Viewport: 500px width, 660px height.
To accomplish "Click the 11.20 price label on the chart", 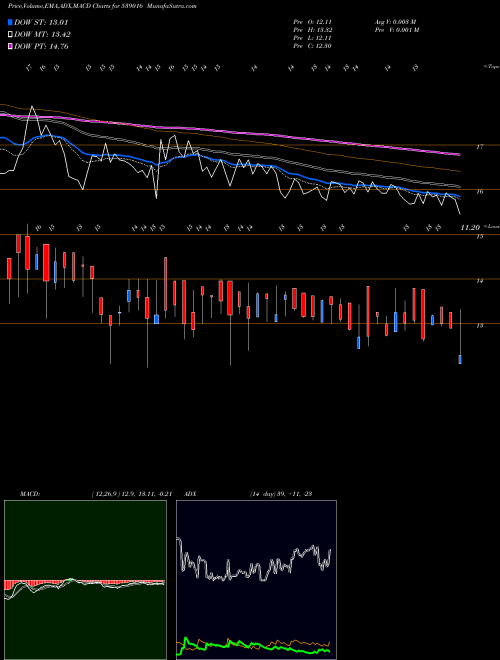I will pos(470,227).
